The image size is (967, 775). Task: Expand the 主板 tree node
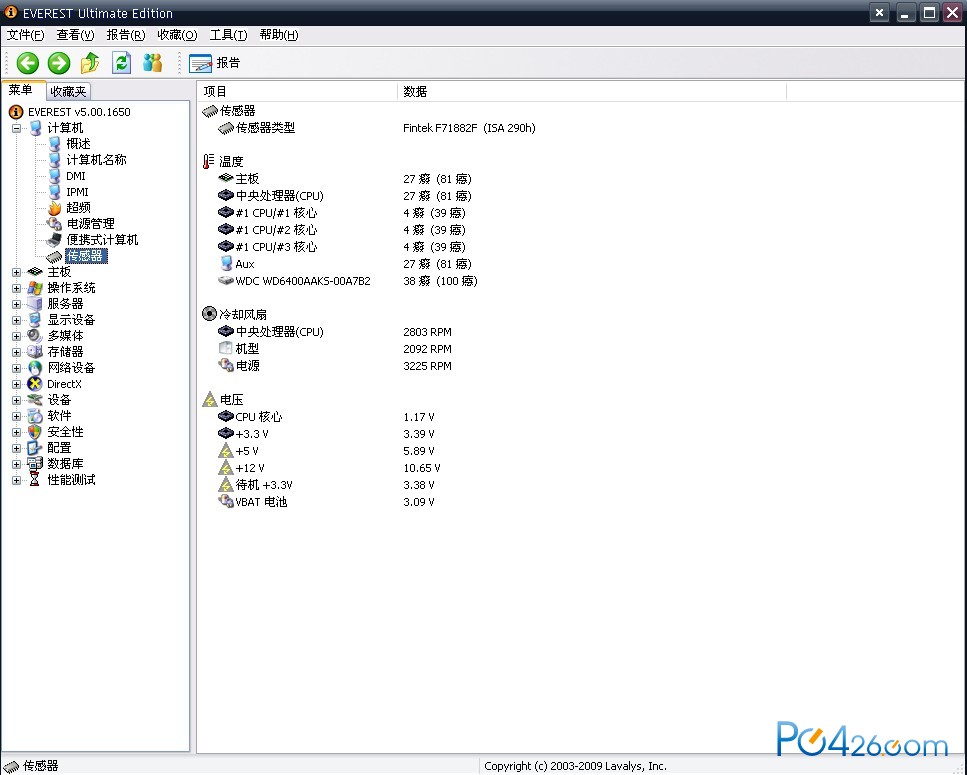pyautogui.click(x=17, y=272)
